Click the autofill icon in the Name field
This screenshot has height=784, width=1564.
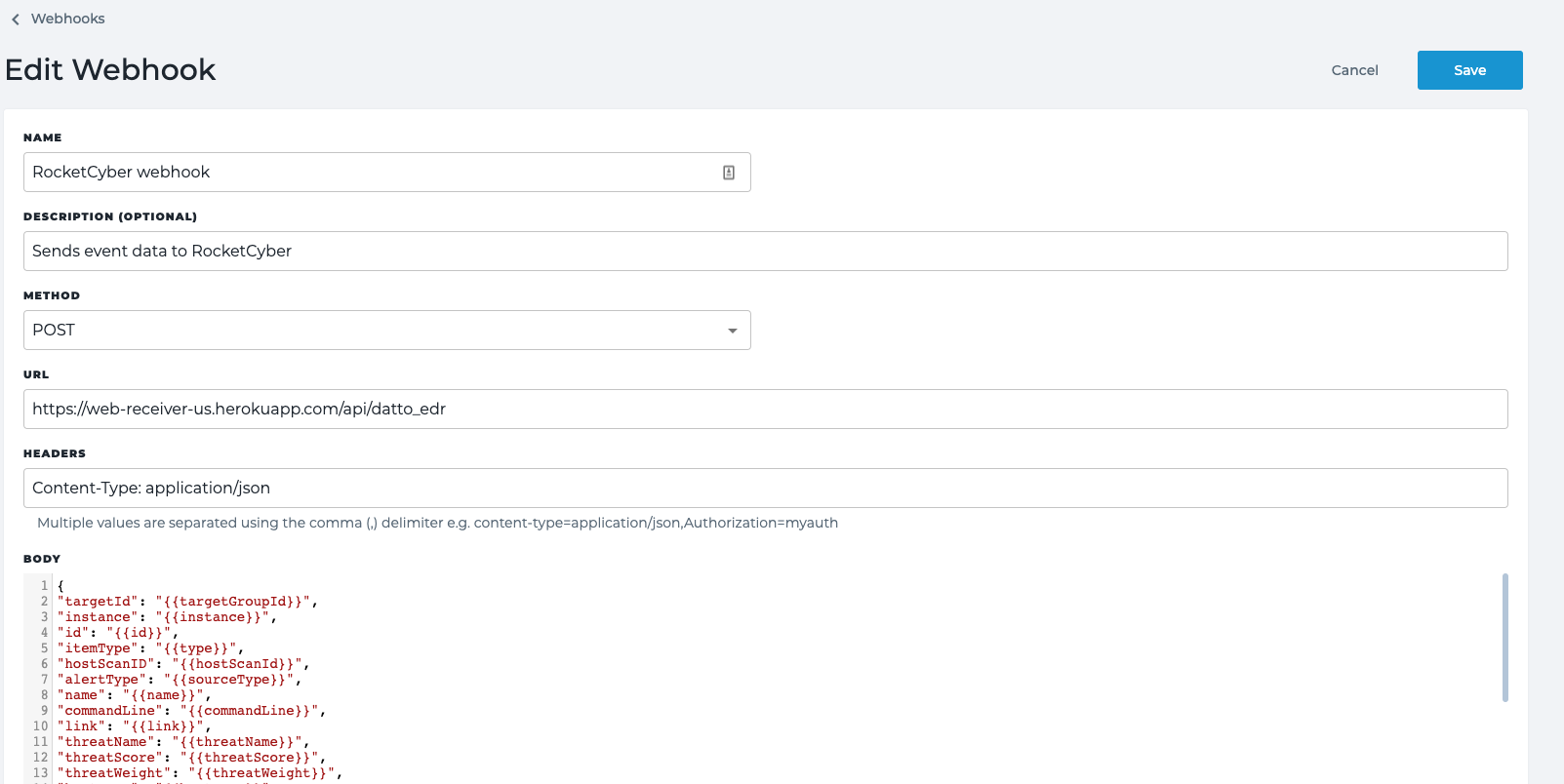(728, 173)
